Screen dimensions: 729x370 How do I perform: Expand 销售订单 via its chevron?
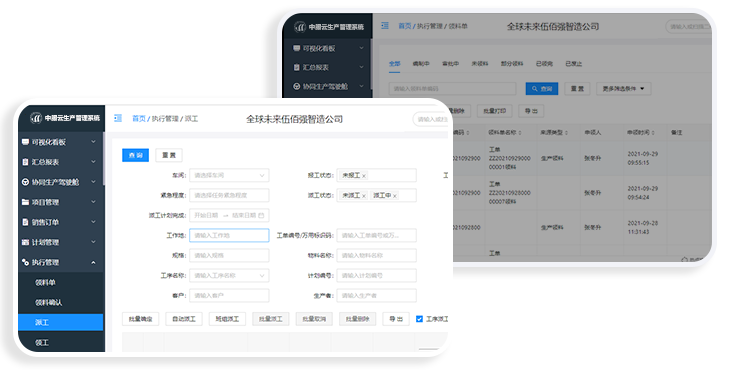point(93,222)
